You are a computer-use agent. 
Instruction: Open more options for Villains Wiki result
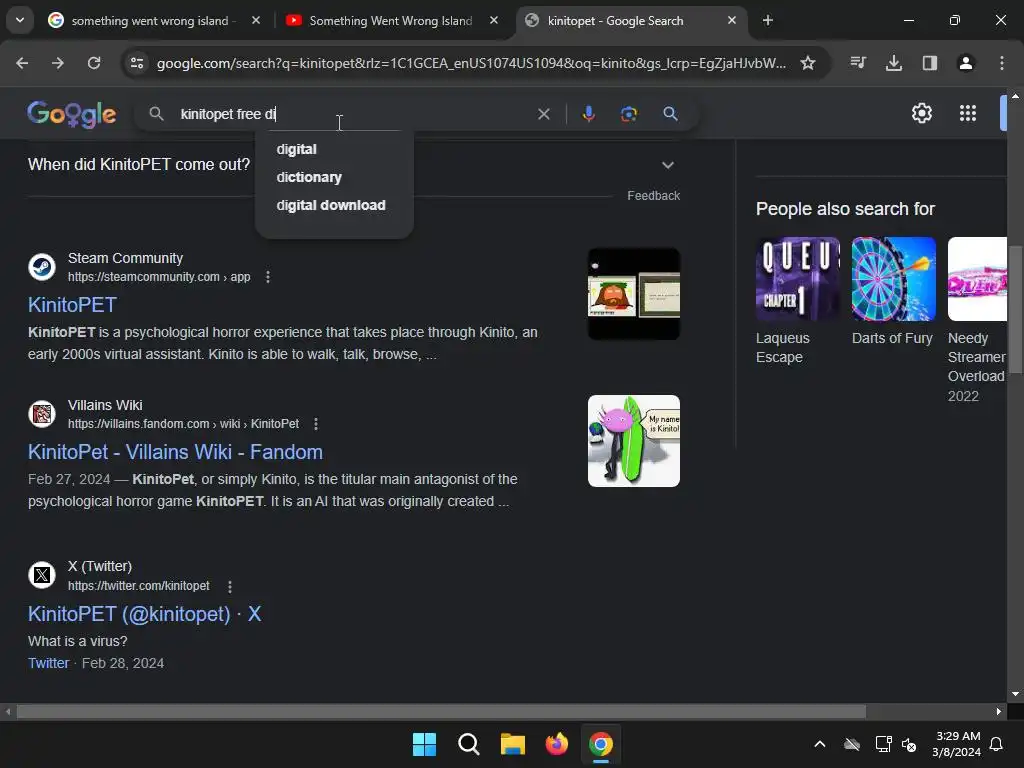click(316, 424)
